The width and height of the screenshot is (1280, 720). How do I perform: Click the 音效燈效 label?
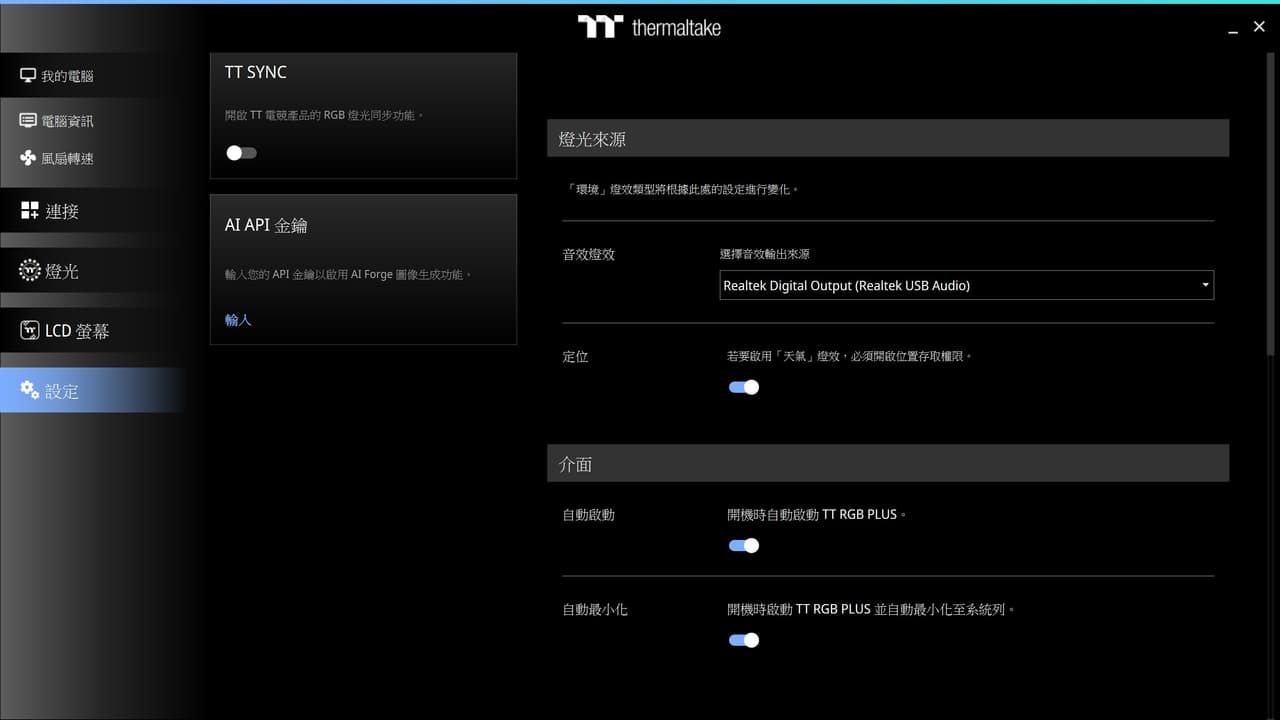589,255
